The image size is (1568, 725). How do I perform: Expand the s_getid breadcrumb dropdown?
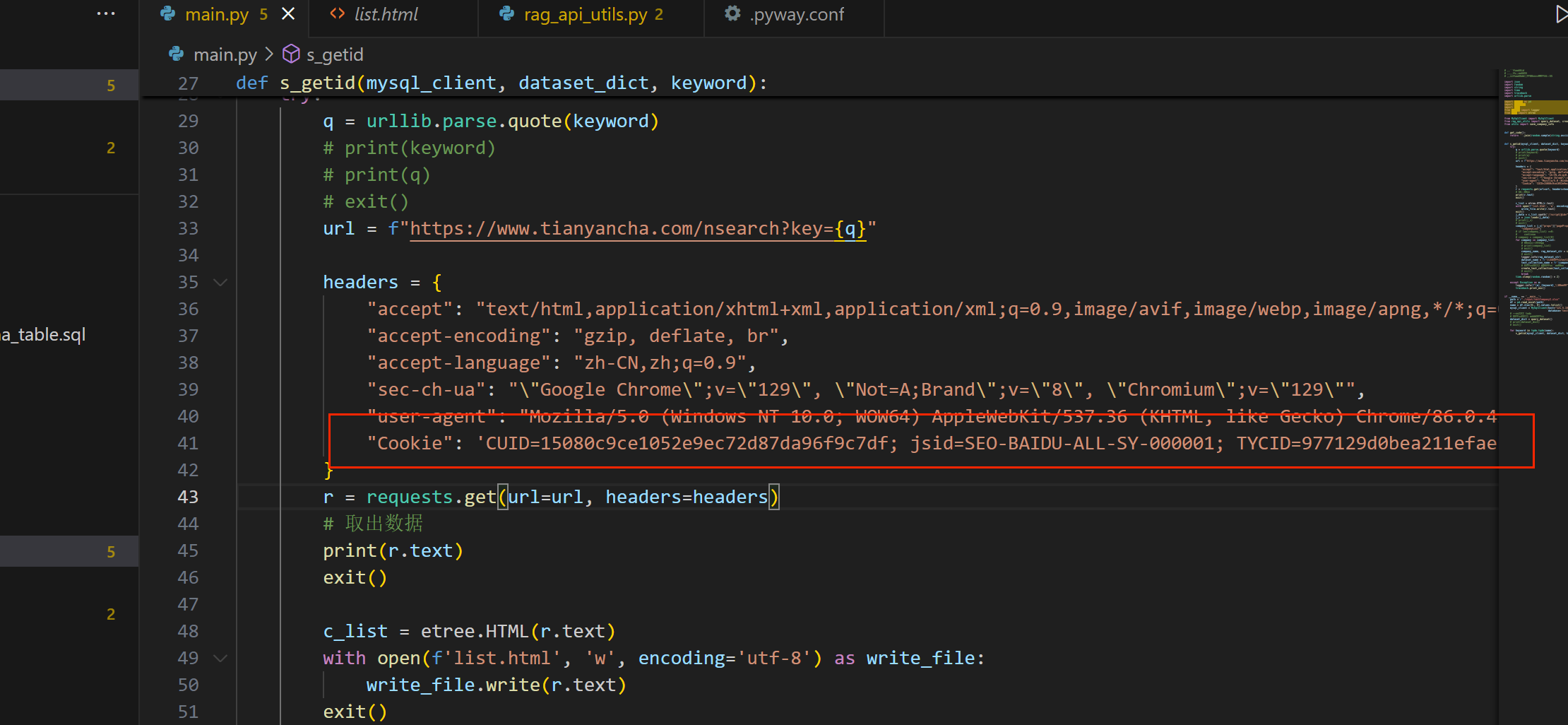point(335,54)
